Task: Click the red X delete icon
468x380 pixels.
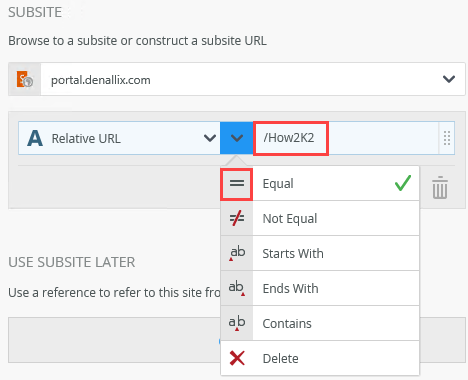Action: tap(237, 358)
